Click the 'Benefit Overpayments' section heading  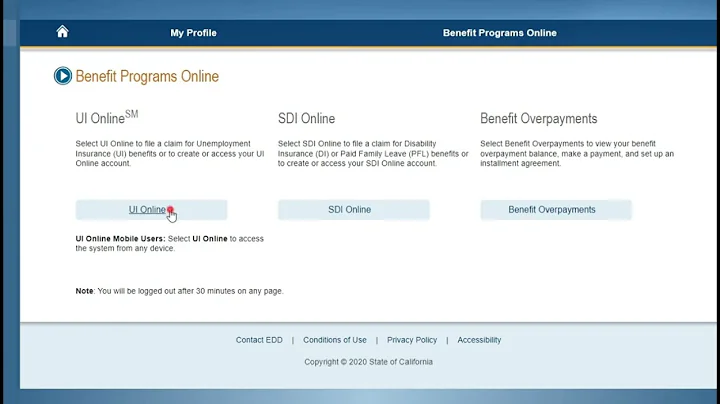539,118
